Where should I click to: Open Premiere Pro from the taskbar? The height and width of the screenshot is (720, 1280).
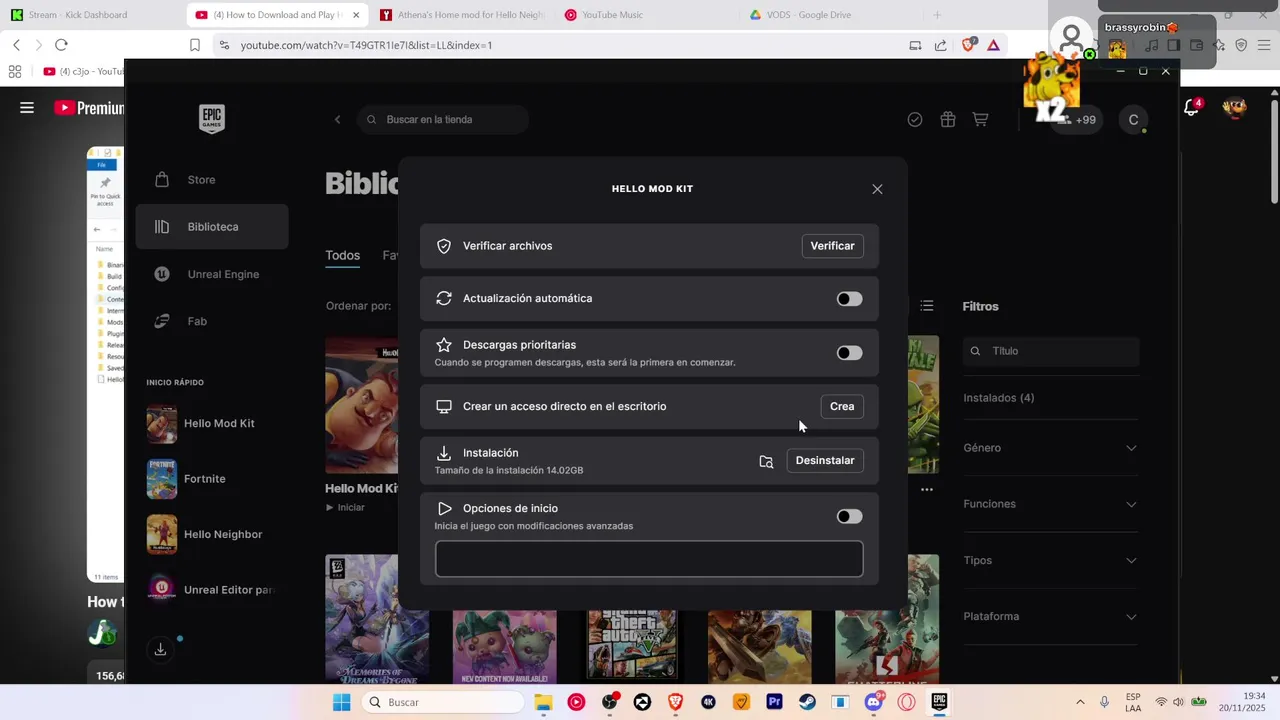tap(774, 702)
